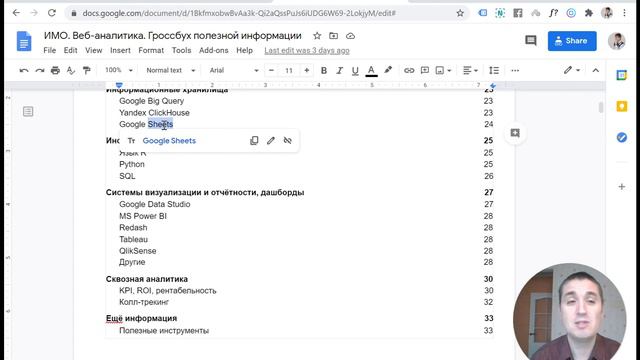Open the Edit menu
Viewport: 640px width, 360px height.
pyautogui.click(x=70, y=51)
